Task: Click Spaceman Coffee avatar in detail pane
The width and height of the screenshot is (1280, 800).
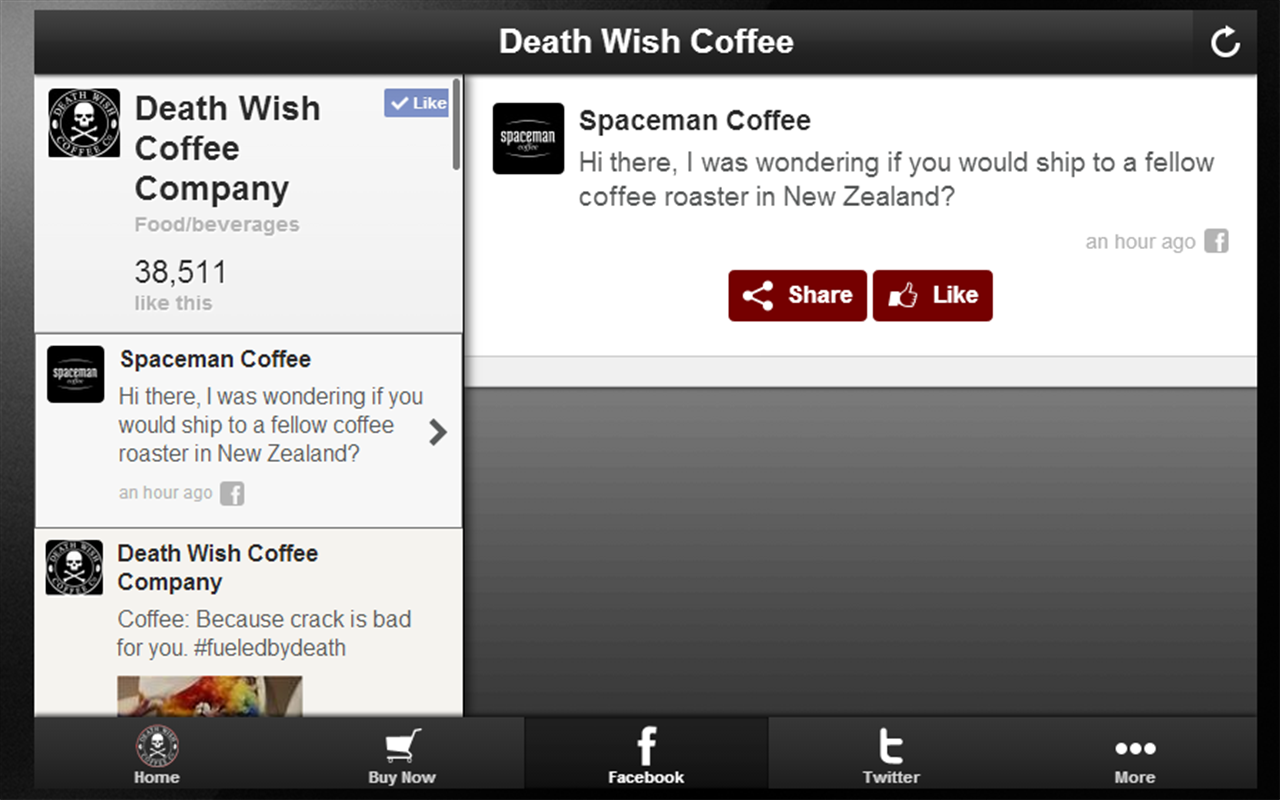Action: click(528, 138)
